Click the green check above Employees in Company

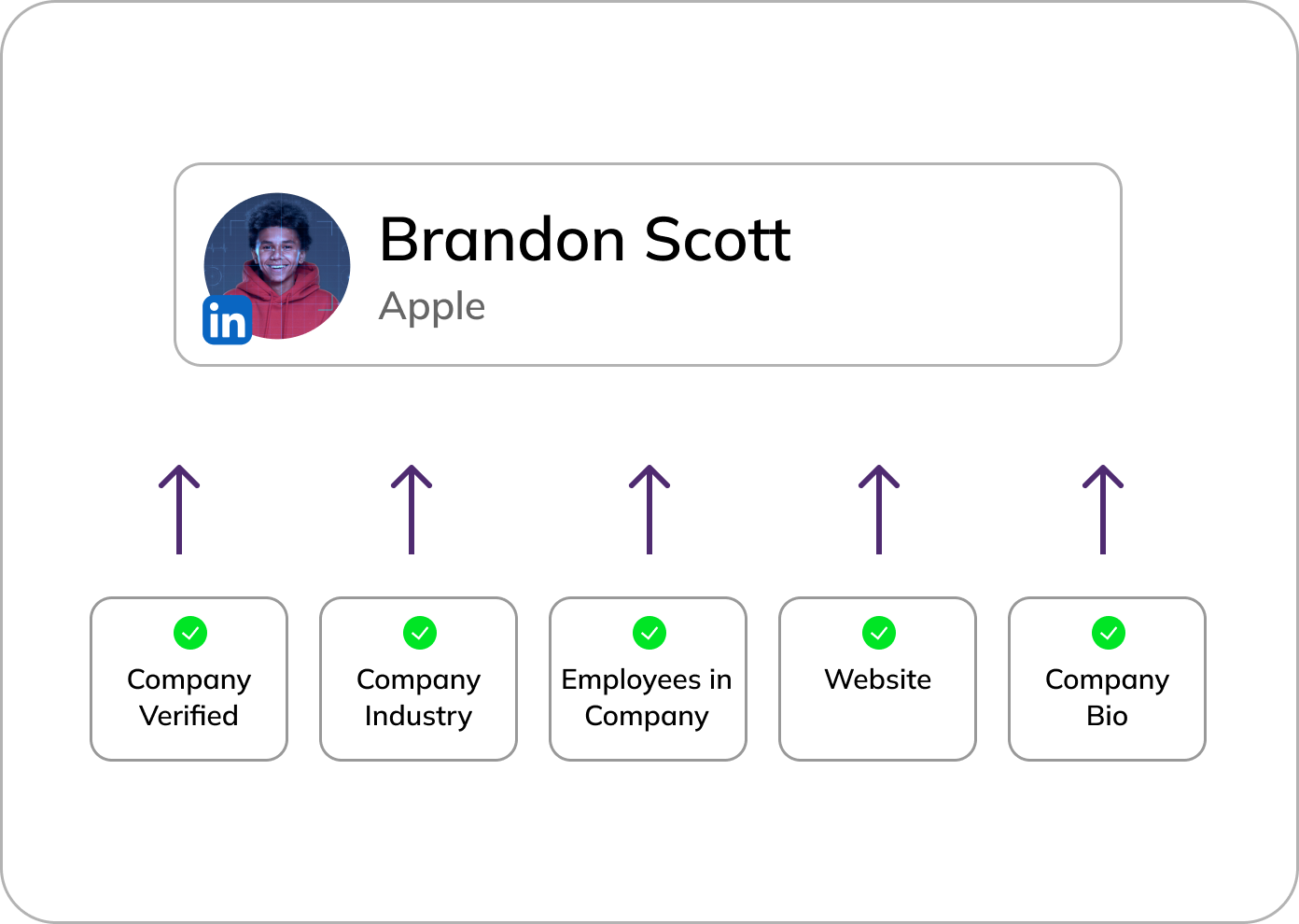click(x=649, y=633)
